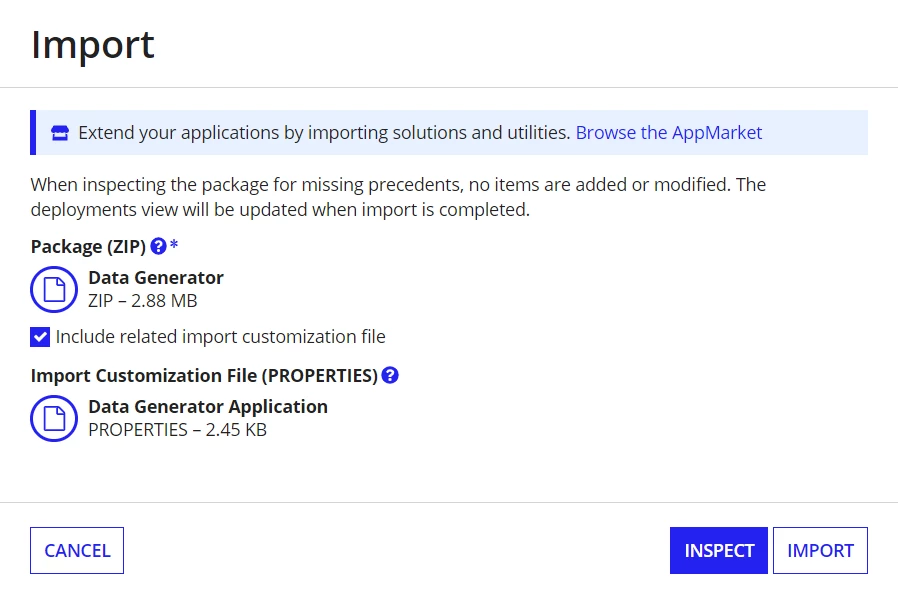Viewport: 898px width, 598px height.
Task: Click the IMPORT button
Action: point(820,550)
